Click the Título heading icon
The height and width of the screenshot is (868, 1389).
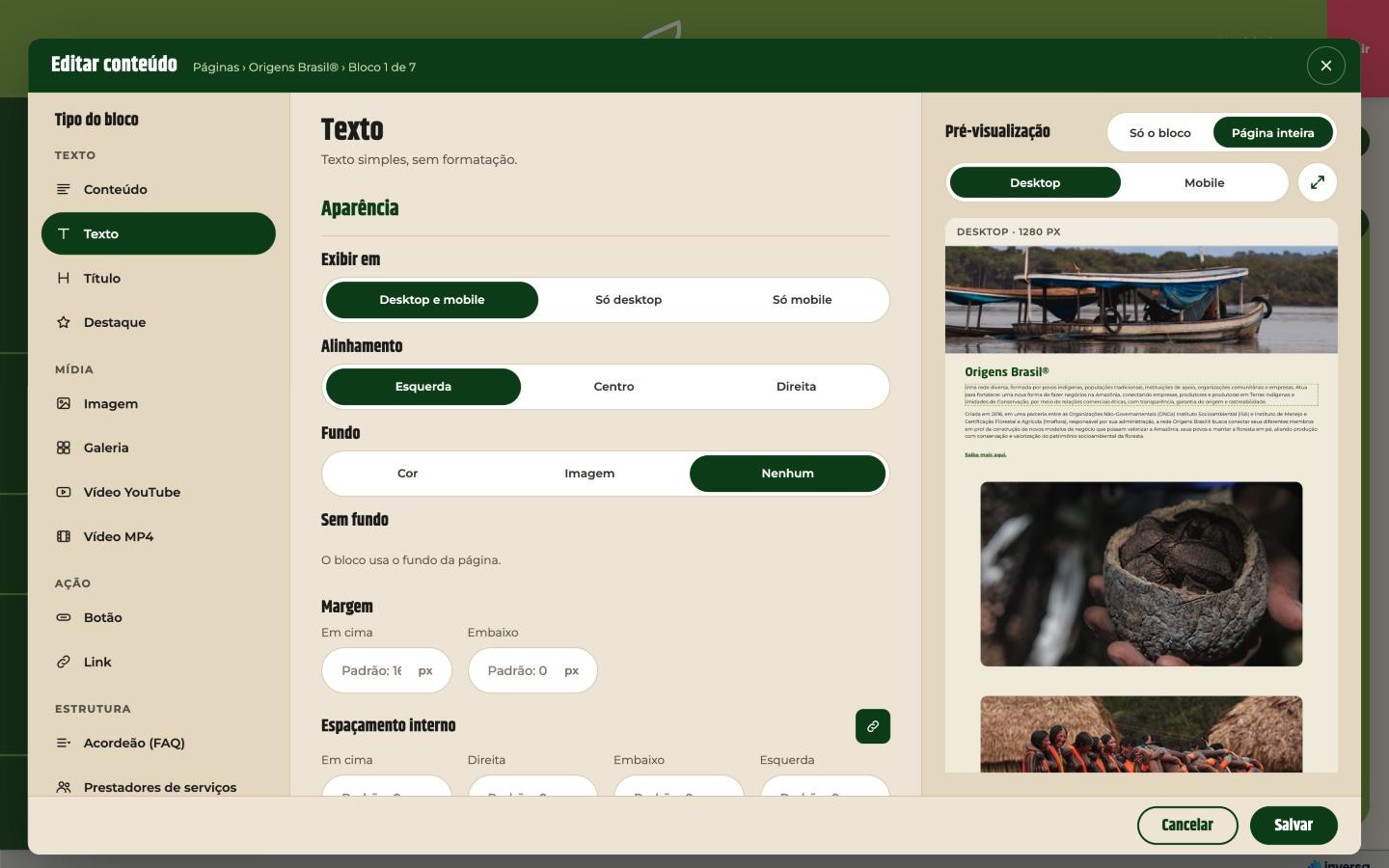(64, 278)
